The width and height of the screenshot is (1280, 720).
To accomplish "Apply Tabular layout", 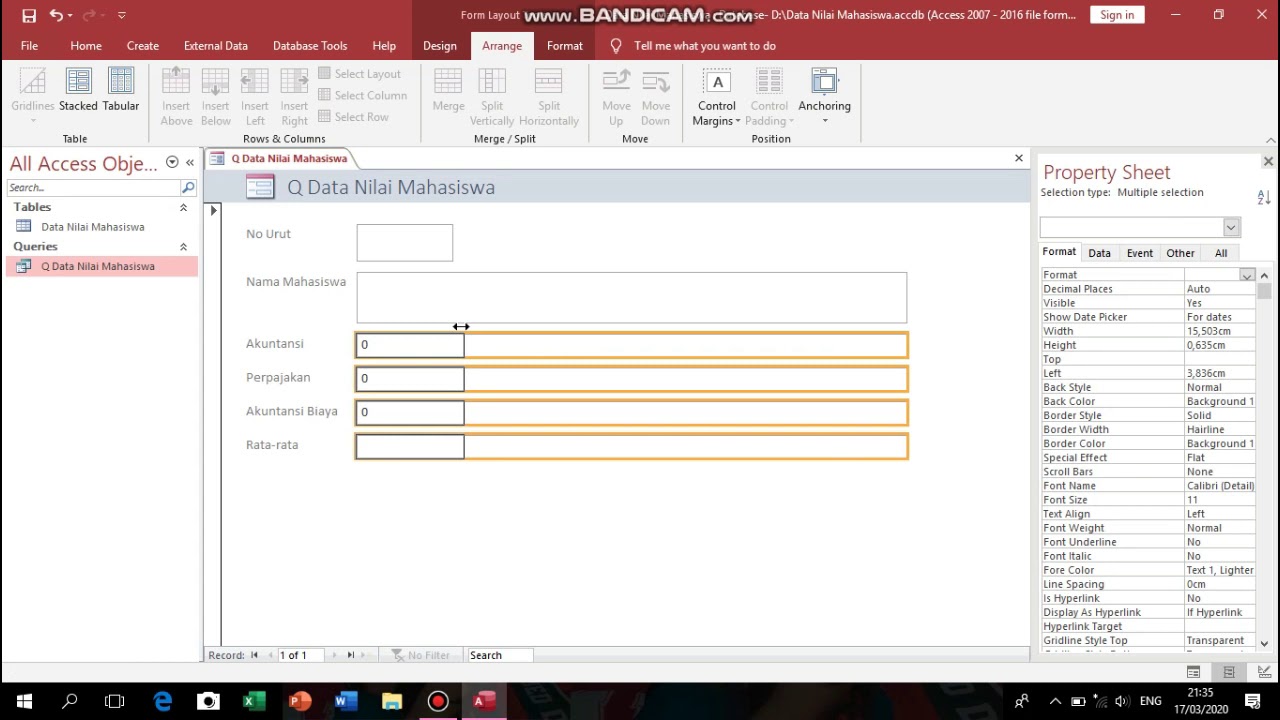I will (121, 90).
